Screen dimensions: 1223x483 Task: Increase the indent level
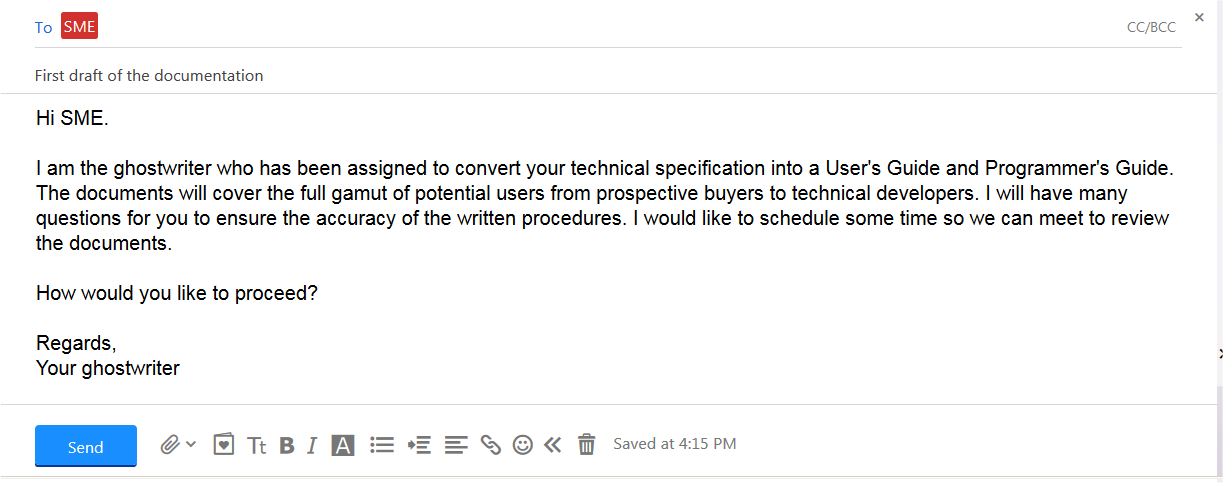[x=419, y=445]
